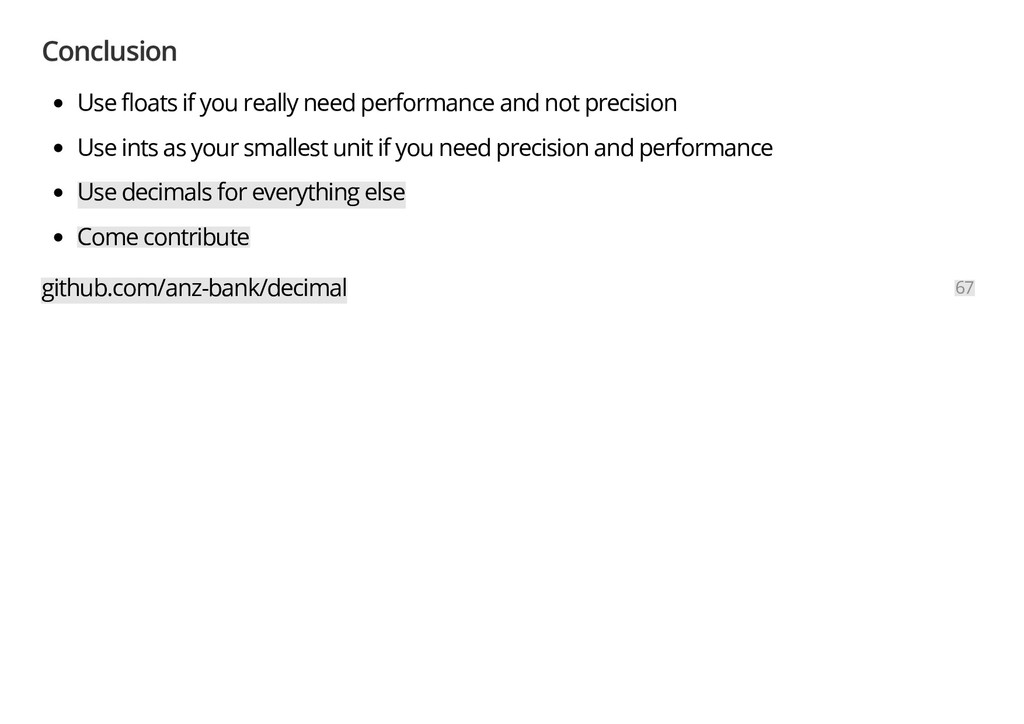Click the word 'everything' in third bullet
This screenshot has width=1024, height=724.
point(305,193)
